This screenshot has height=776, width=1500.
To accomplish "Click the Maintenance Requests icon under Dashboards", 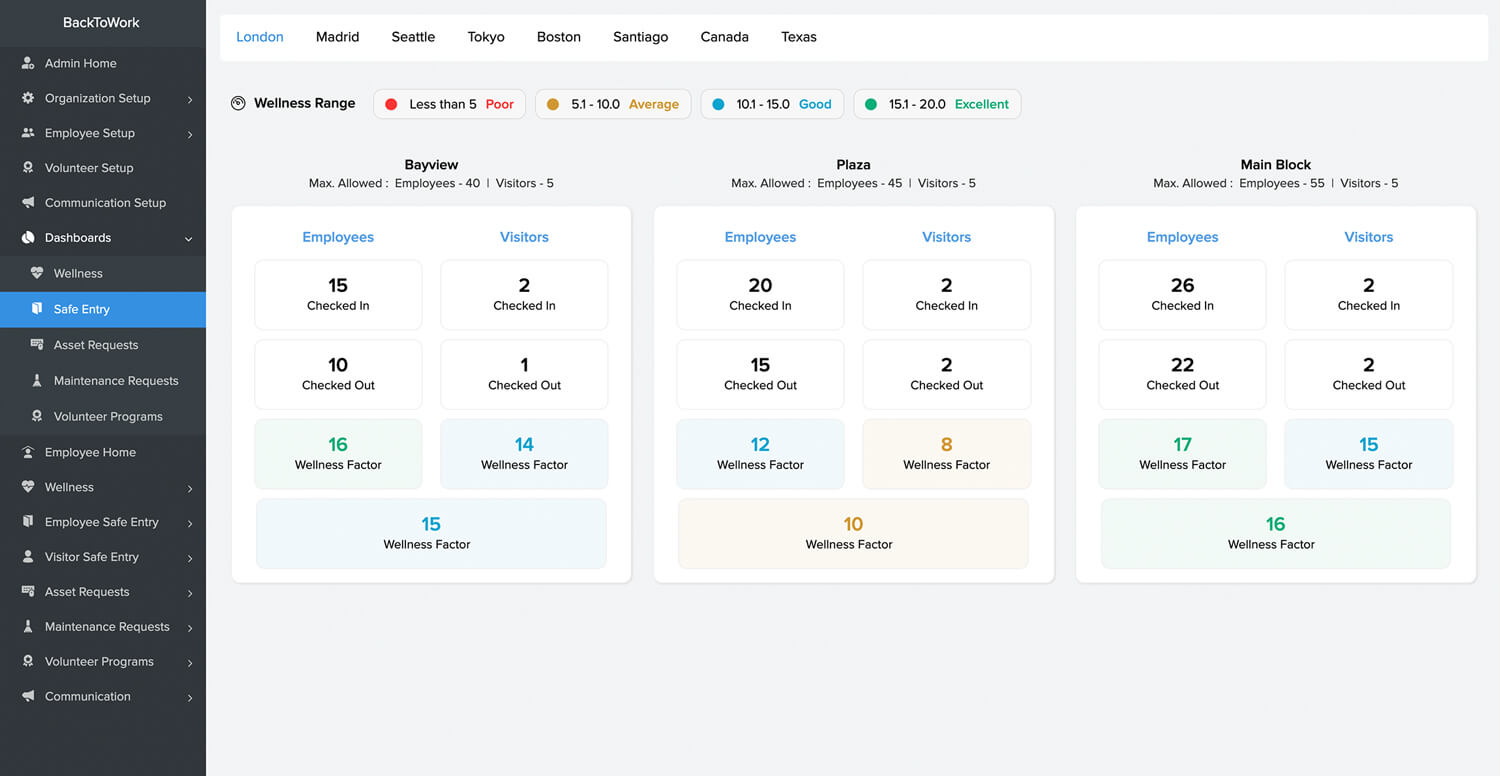I will (37, 381).
